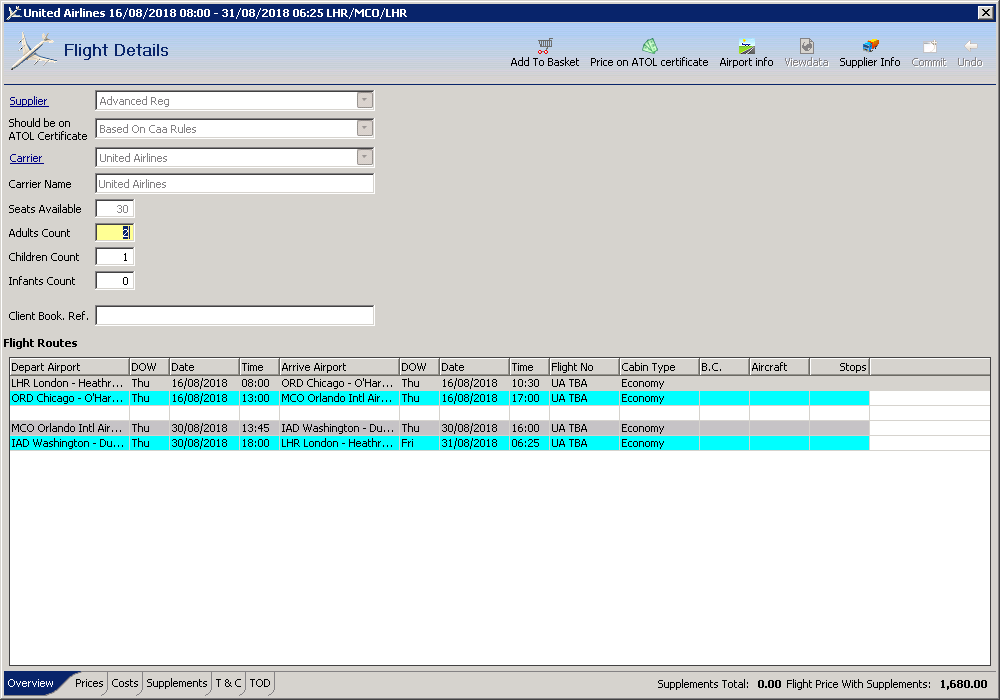The height and width of the screenshot is (700, 1000).
Task: Click the 13:45 departure time cell
Action: [259, 428]
